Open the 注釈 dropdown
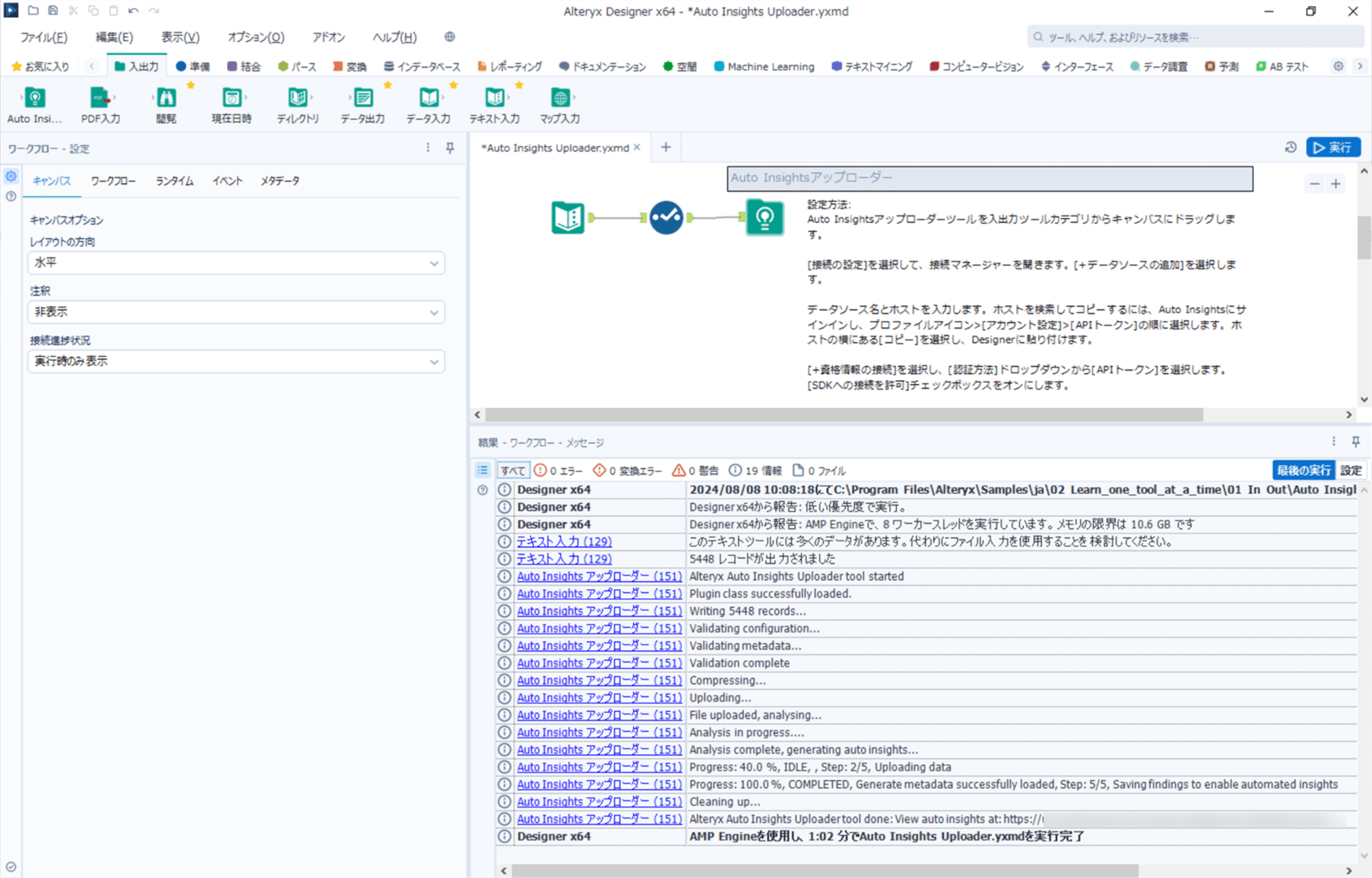Screen dimensions: 1372x878 (x=236, y=312)
